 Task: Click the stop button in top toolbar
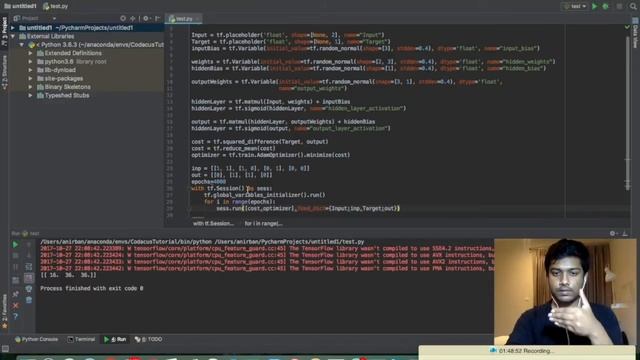[620, 6]
